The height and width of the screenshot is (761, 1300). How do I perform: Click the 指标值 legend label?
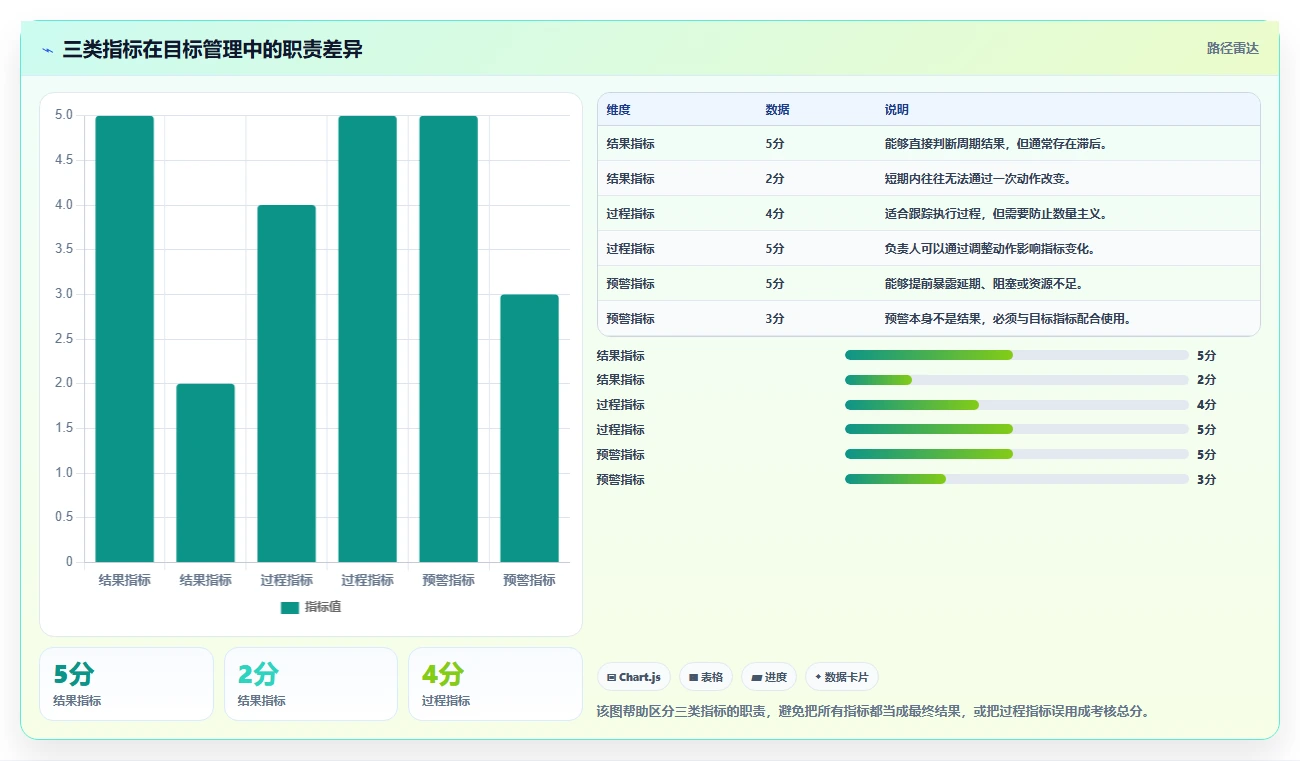pos(323,607)
